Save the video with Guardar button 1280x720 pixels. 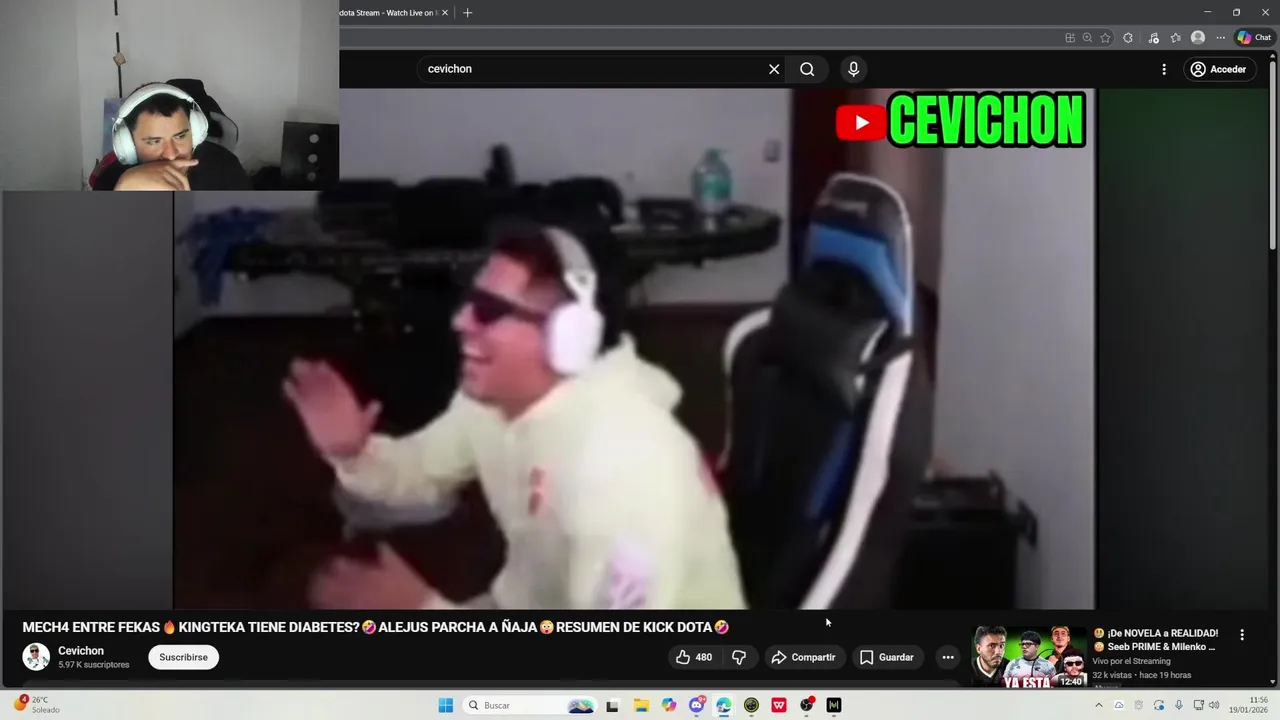(887, 657)
